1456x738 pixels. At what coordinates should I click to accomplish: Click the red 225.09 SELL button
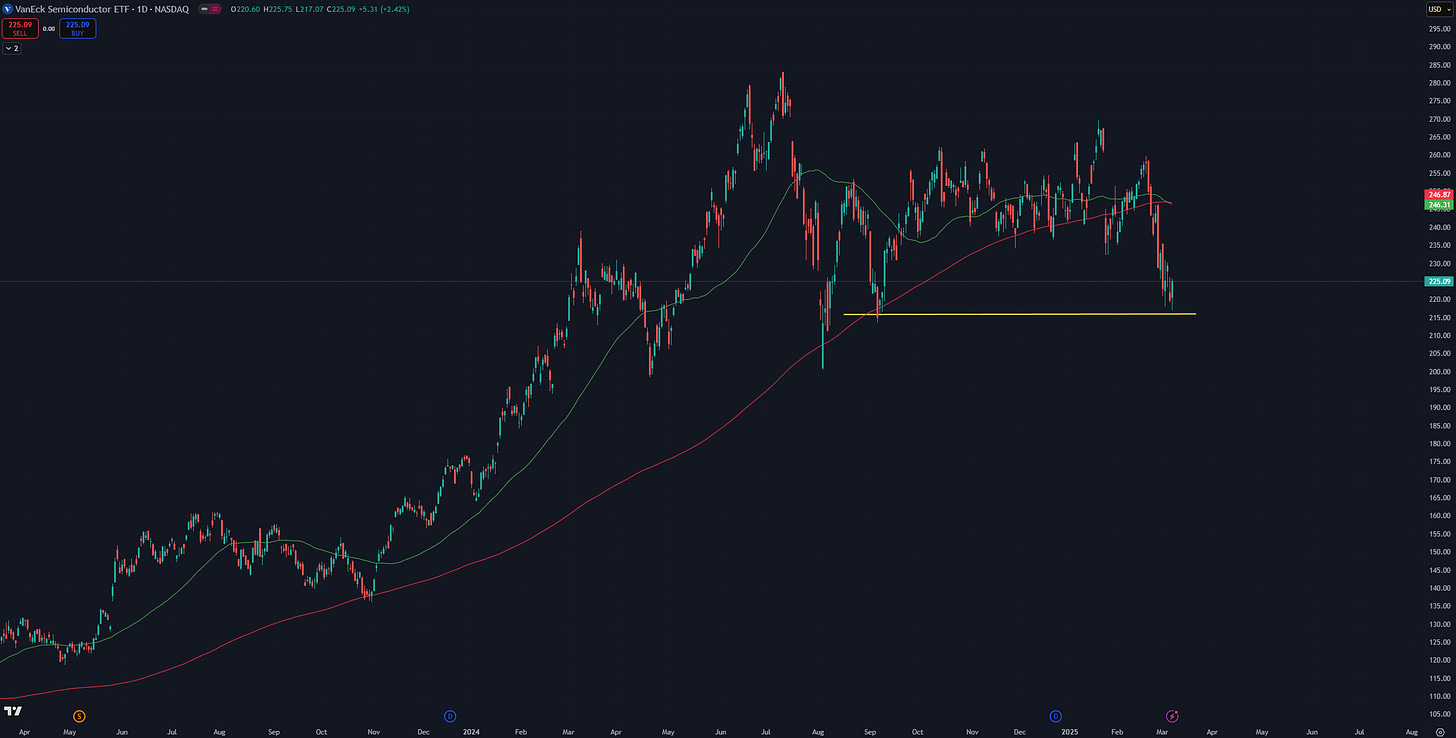pyautogui.click(x=20, y=28)
